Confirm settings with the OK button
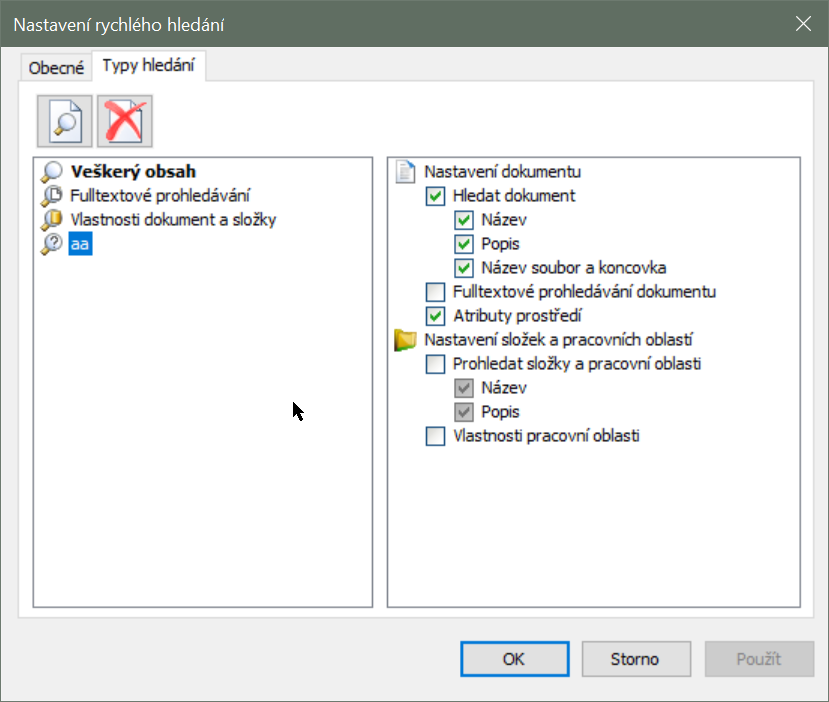Image resolution: width=829 pixels, height=702 pixels. pos(514,659)
